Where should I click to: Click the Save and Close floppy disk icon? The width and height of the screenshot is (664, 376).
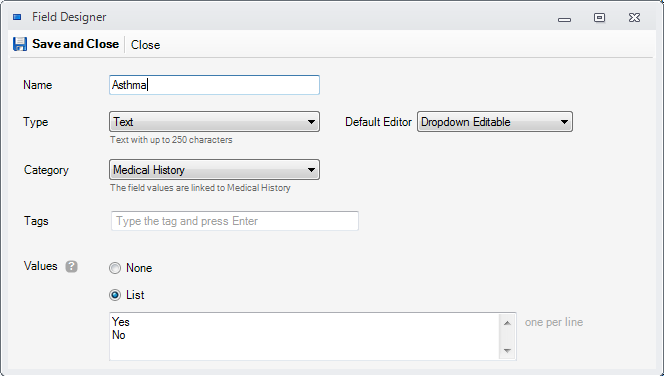coord(19,44)
